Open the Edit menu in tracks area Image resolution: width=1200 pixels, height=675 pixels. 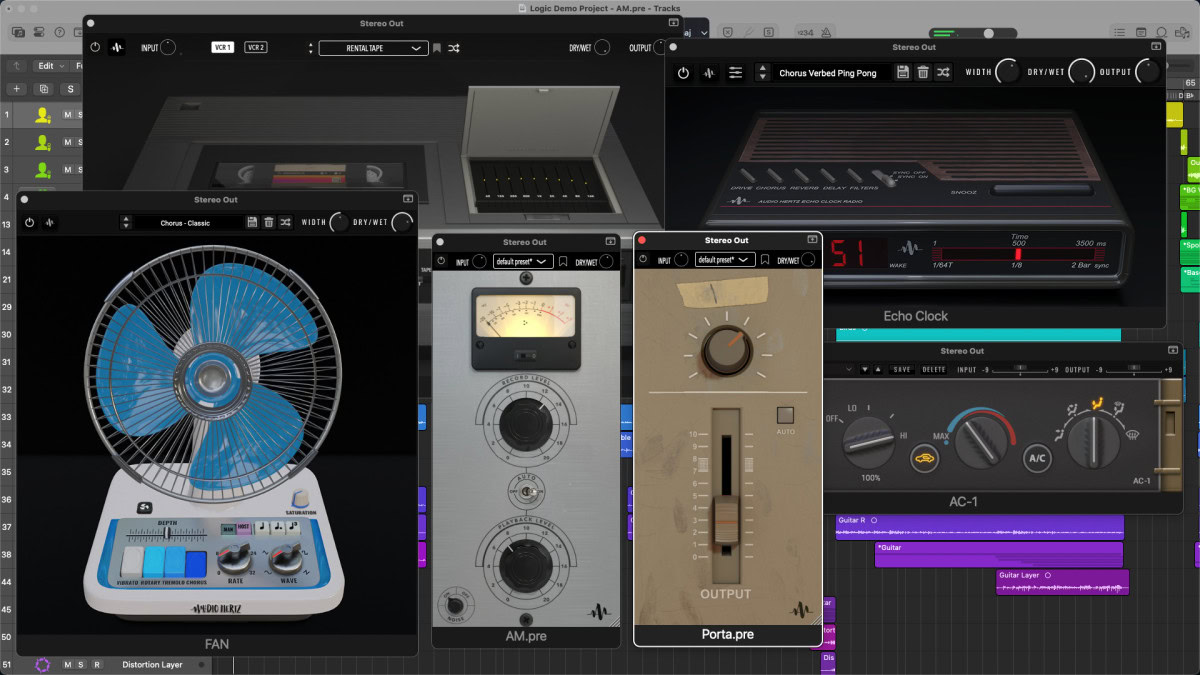point(49,66)
